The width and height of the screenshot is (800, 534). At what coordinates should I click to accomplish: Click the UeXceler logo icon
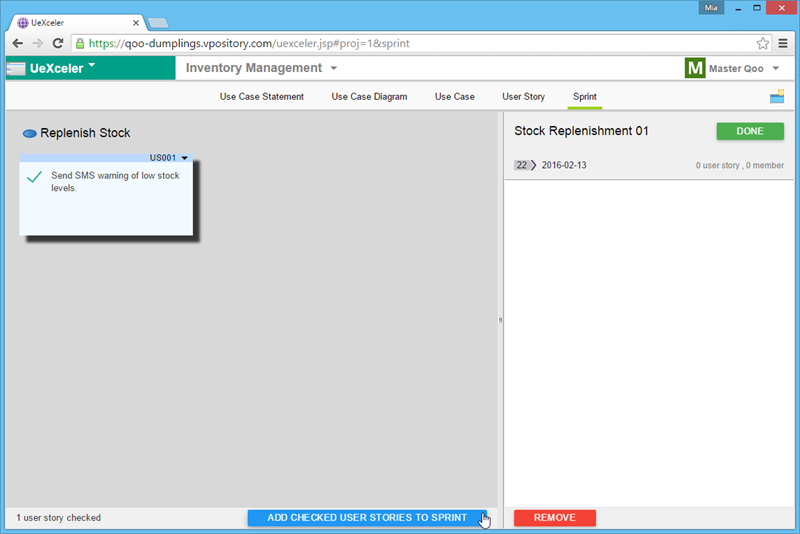pyautogui.click(x=16, y=68)
